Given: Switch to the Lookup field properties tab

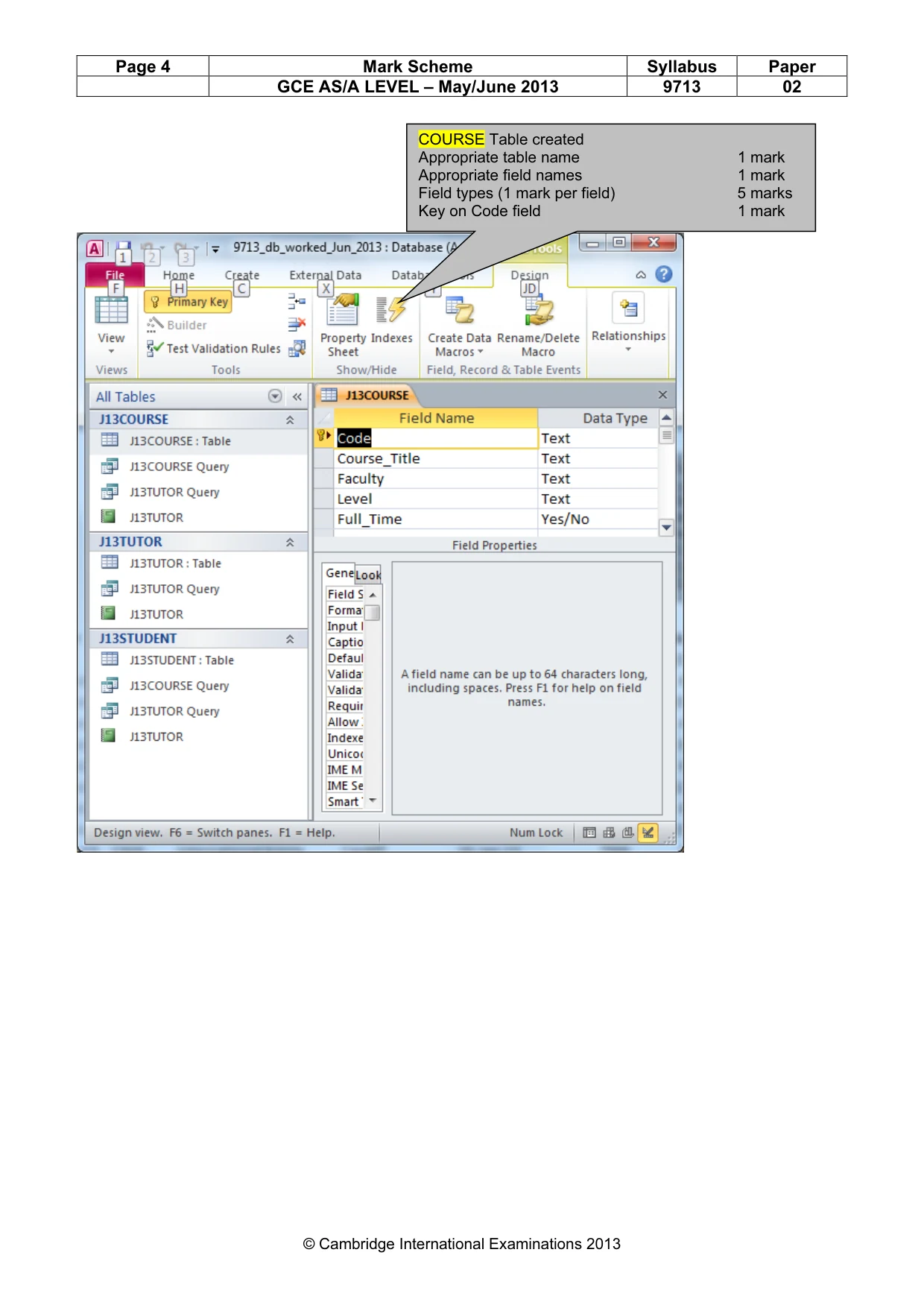Looking at the screenshot, I should pyautogui.click(x=368, y=575).
